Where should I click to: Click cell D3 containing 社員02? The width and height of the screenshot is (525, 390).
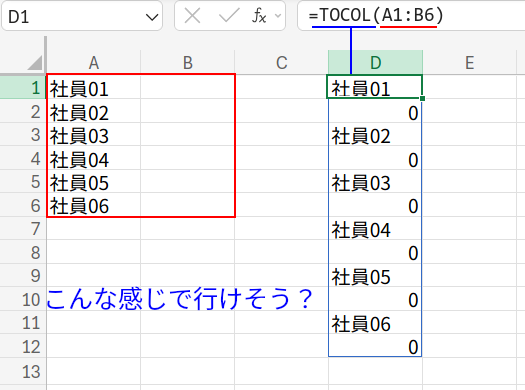tap(375, 134)
